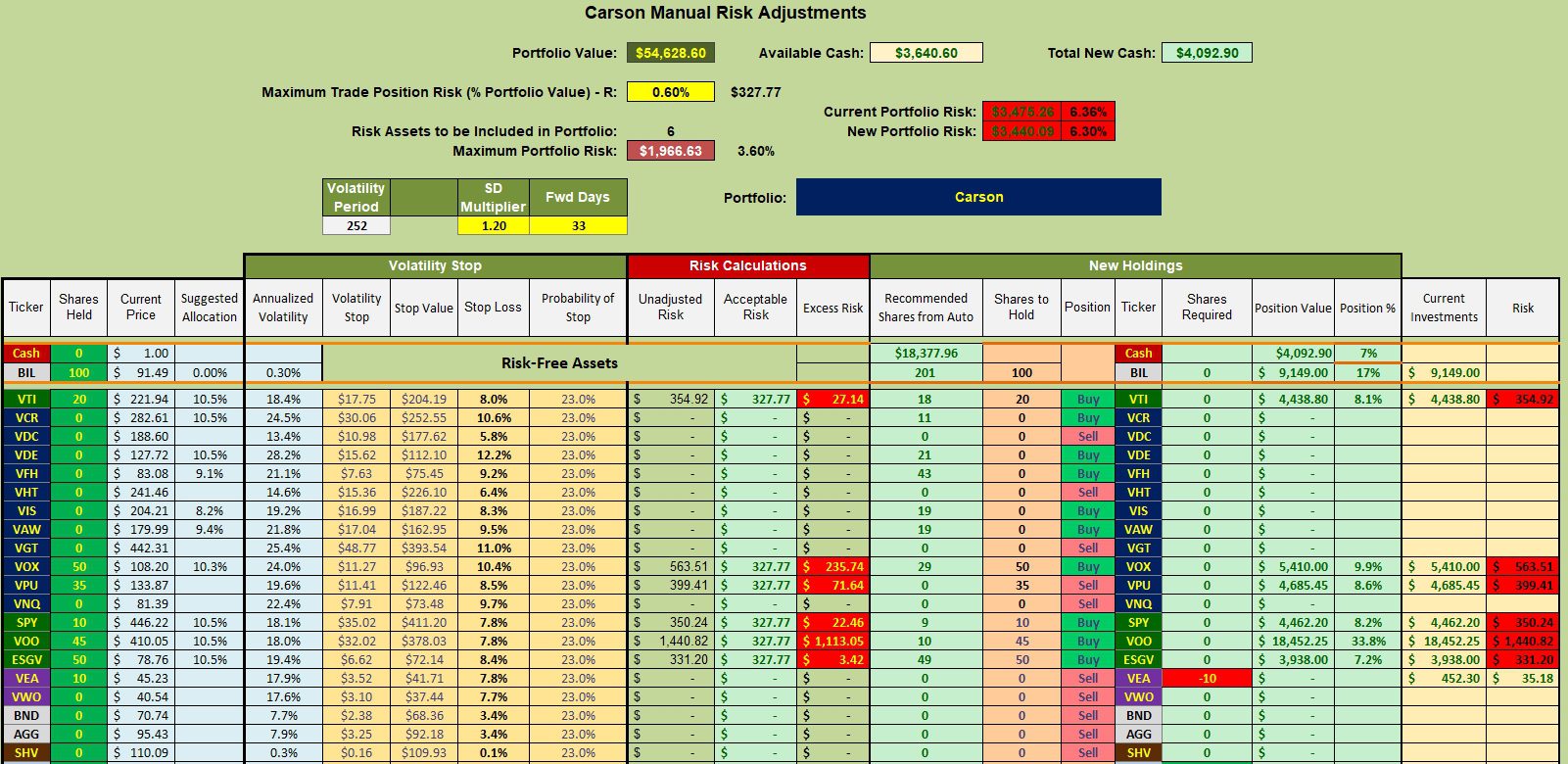The image size is (1568, 764).
Task: Select the Annualized Volatility column header
Action: tap(283, 308)
